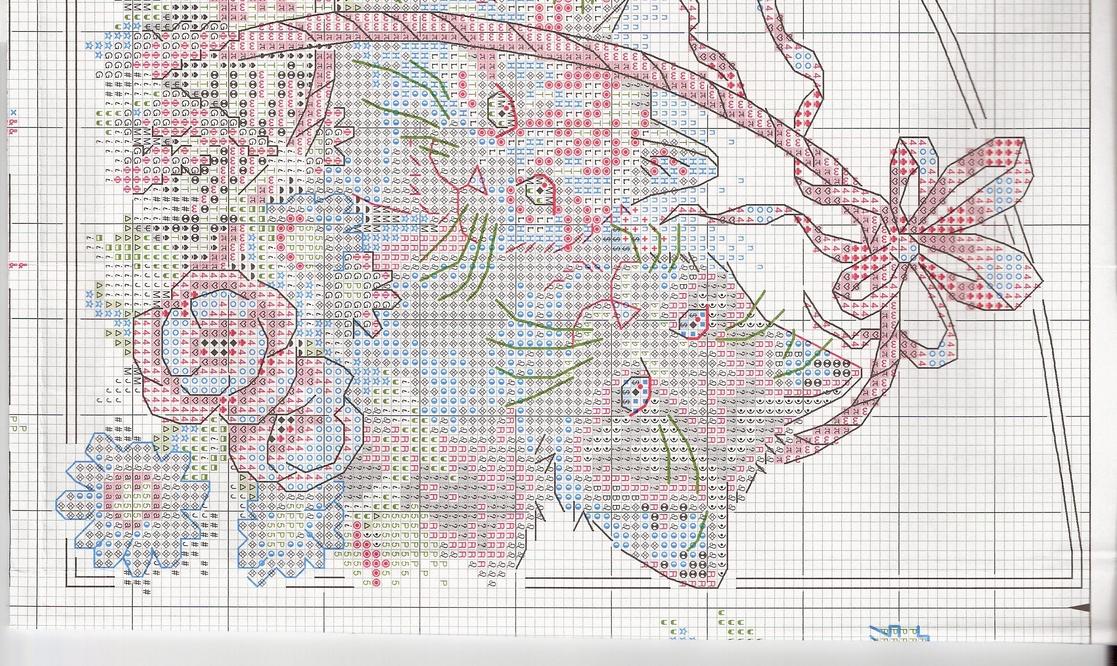Click the upper kitten's pink triangular nose

[474, 180]
